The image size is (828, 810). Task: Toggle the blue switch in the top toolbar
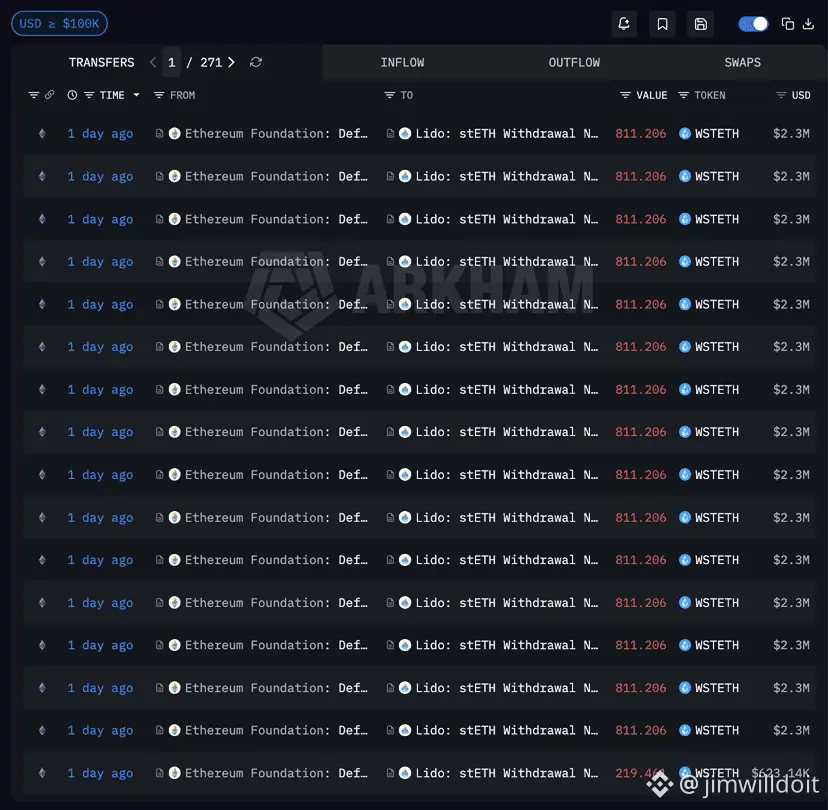click(752, 24)
